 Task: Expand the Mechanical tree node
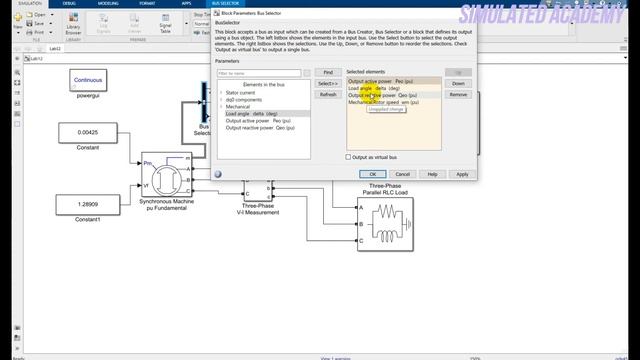coord(221,107)
